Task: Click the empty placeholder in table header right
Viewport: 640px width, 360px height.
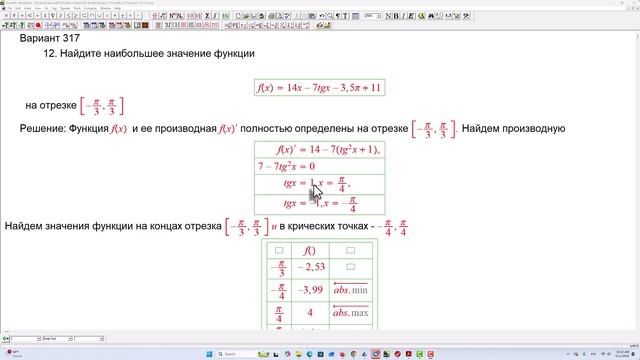Action: tap(350, 250)
